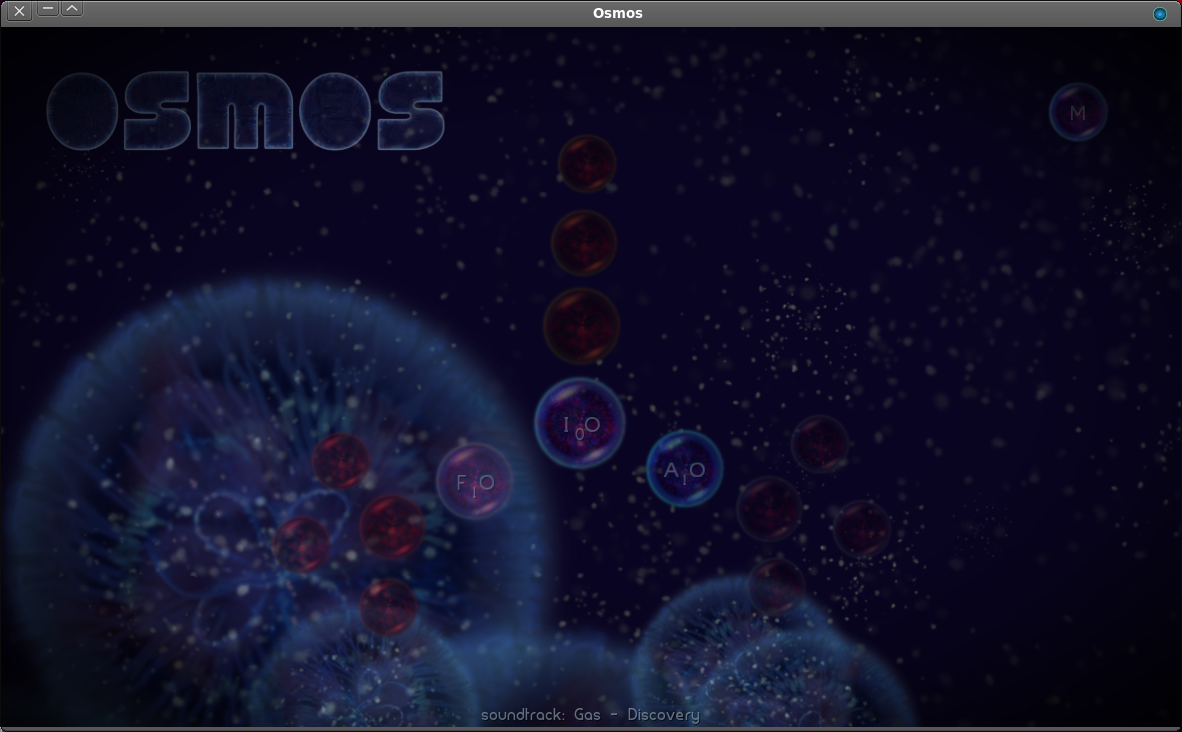Select the A I O orb
Image resolution: width=1182 pixels, height=732 pixels.
(x=684, y=468)
